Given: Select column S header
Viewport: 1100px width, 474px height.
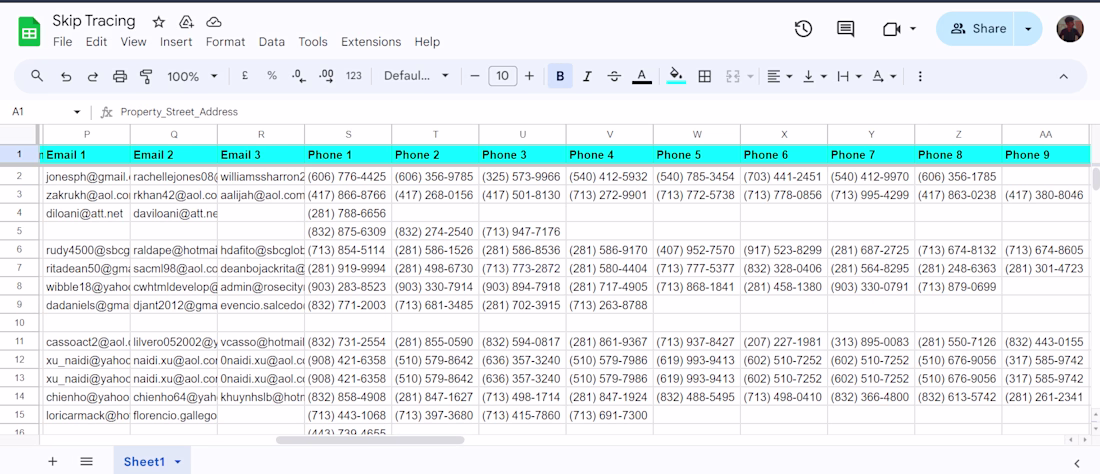Looking at the screenshot, I should point(348,135).
